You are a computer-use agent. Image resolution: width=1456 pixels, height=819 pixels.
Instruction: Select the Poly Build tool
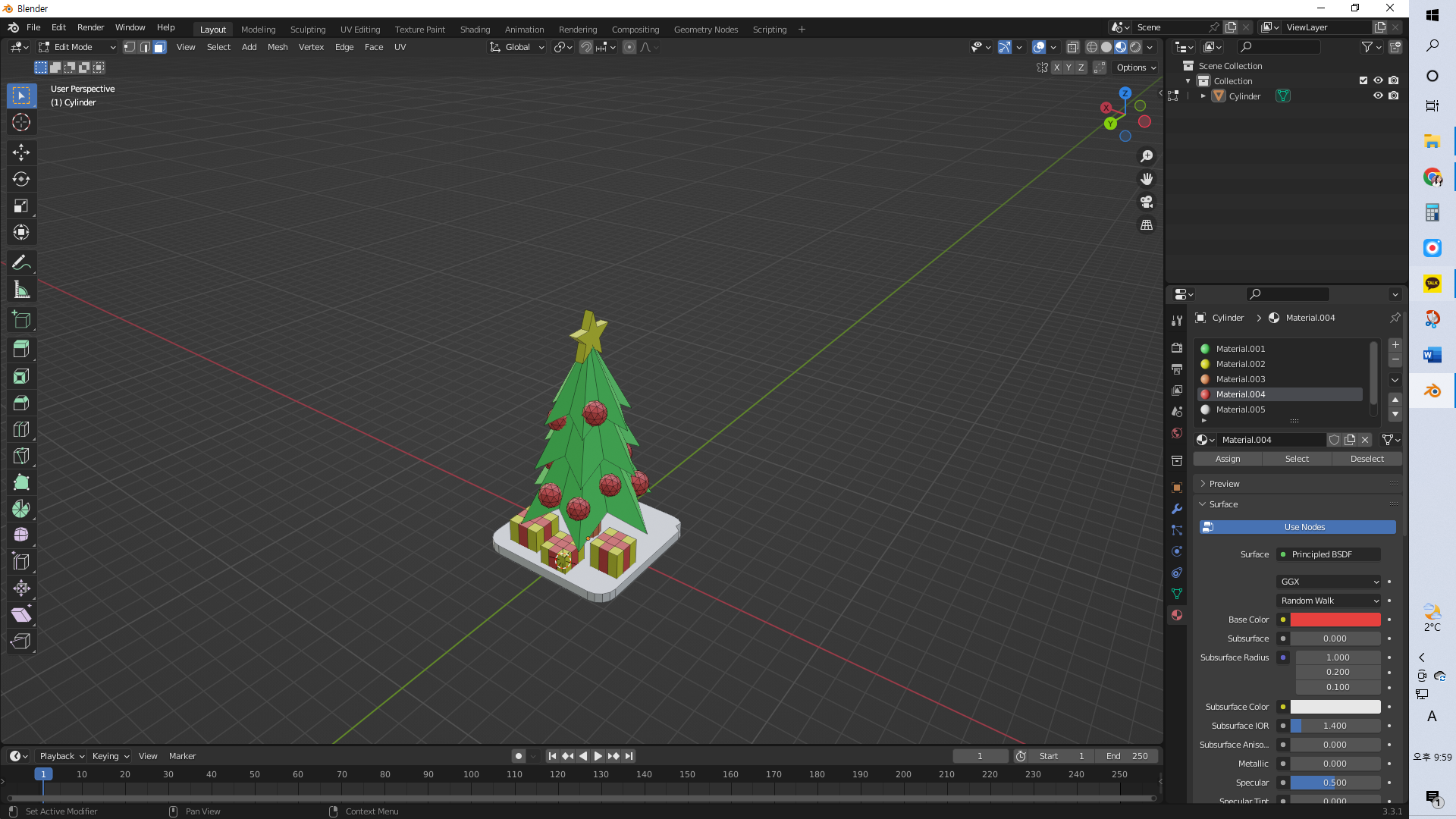[21, 482]
